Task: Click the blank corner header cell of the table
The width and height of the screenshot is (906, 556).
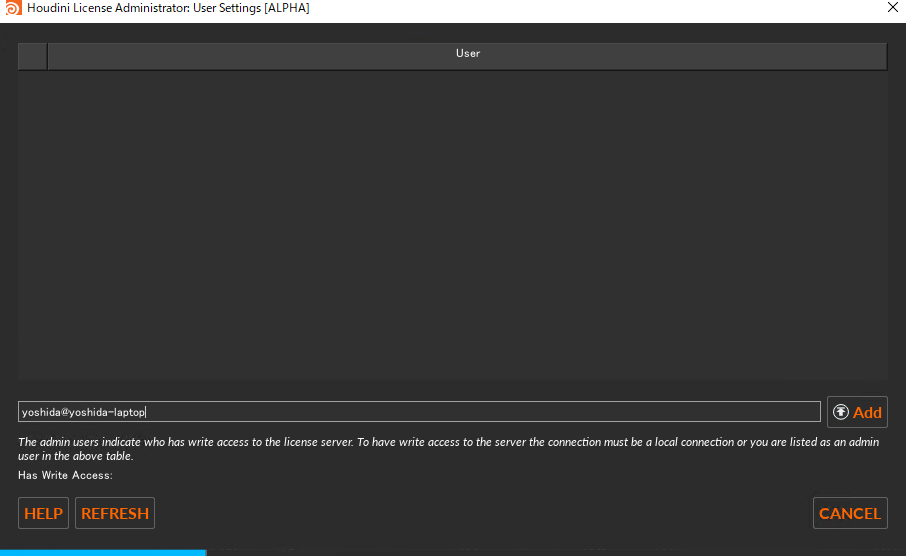Action: pyautogui.click(x=32, y=56)
